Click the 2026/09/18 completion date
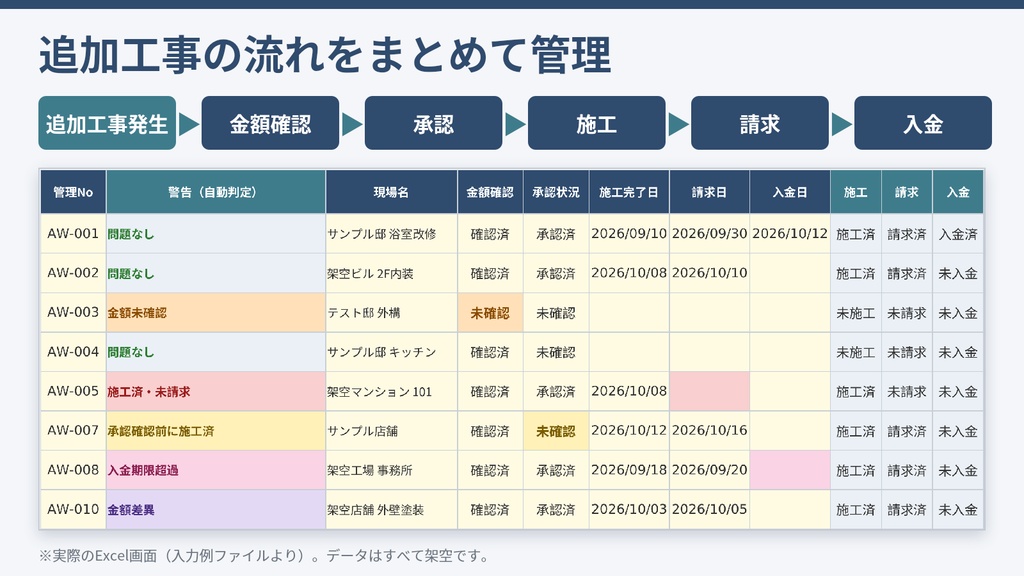 pyautogui.click(x=629, y=470)
